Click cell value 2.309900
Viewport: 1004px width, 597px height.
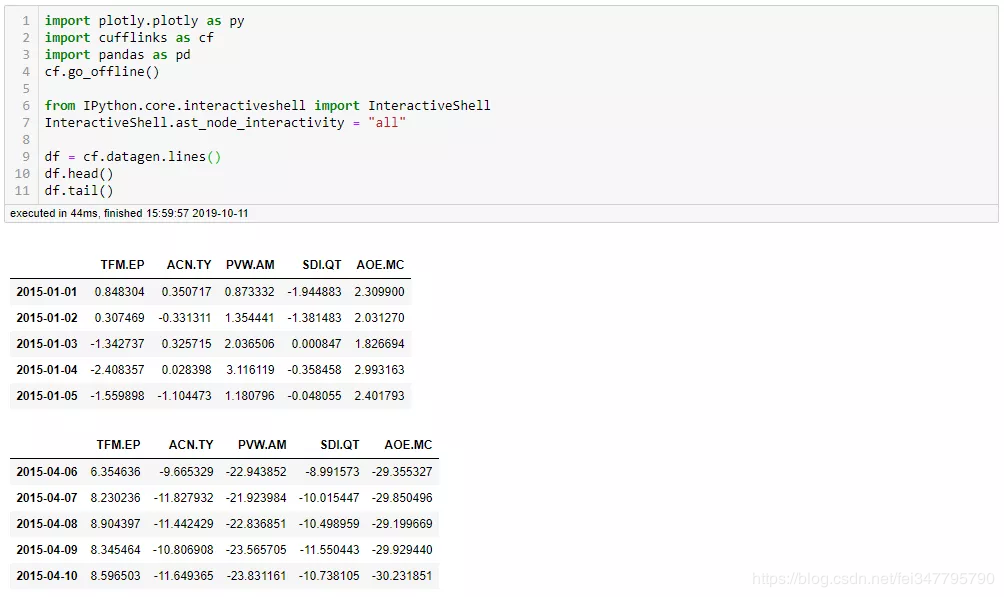380,291
